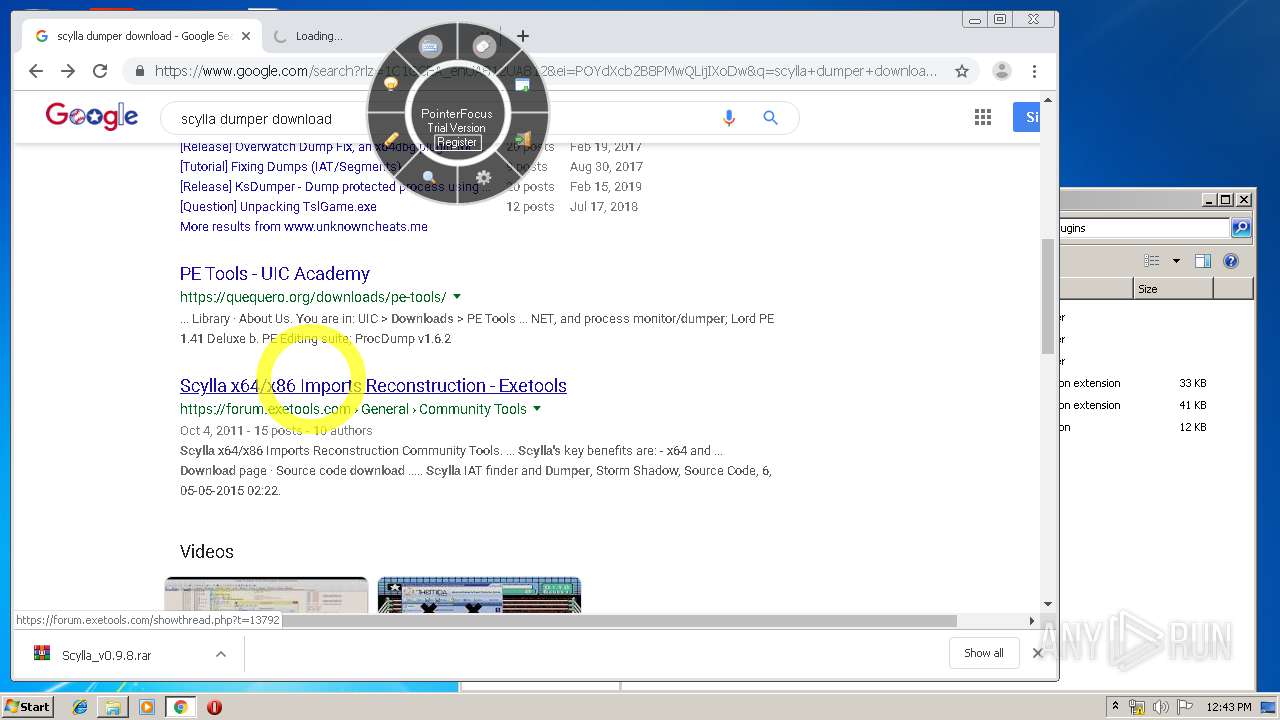
Task: Open Unpacking TslGame.exe question link
Action: click(278, 207)
